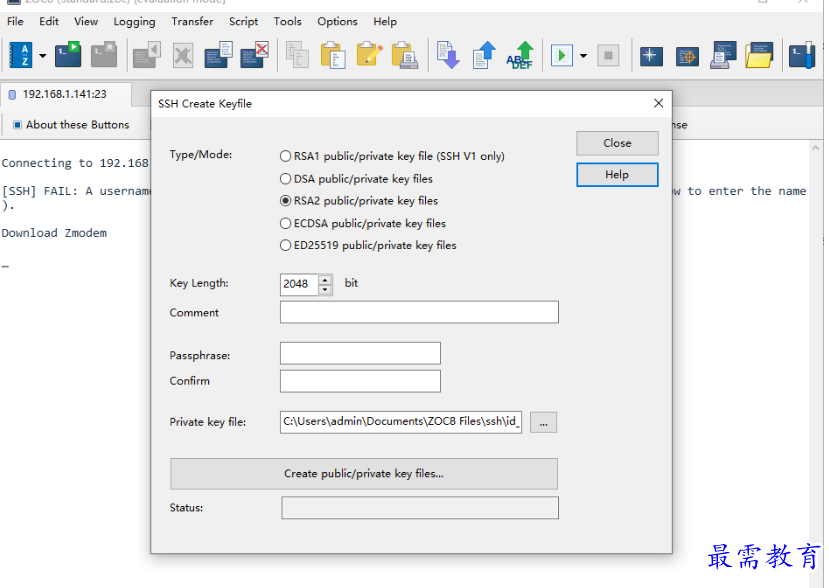829x588 pixels.
Task: Click the gray reconnect terminal arrow icon
Action: (x=146, y=55)
